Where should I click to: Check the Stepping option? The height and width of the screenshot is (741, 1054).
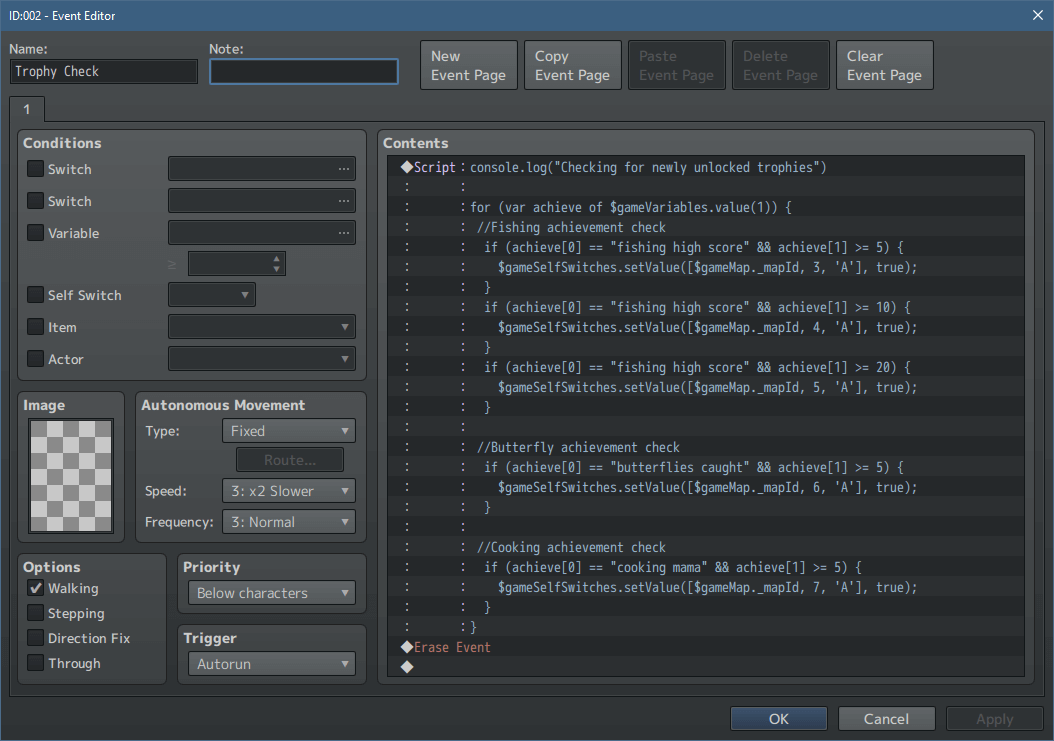[x=35, y=613]
